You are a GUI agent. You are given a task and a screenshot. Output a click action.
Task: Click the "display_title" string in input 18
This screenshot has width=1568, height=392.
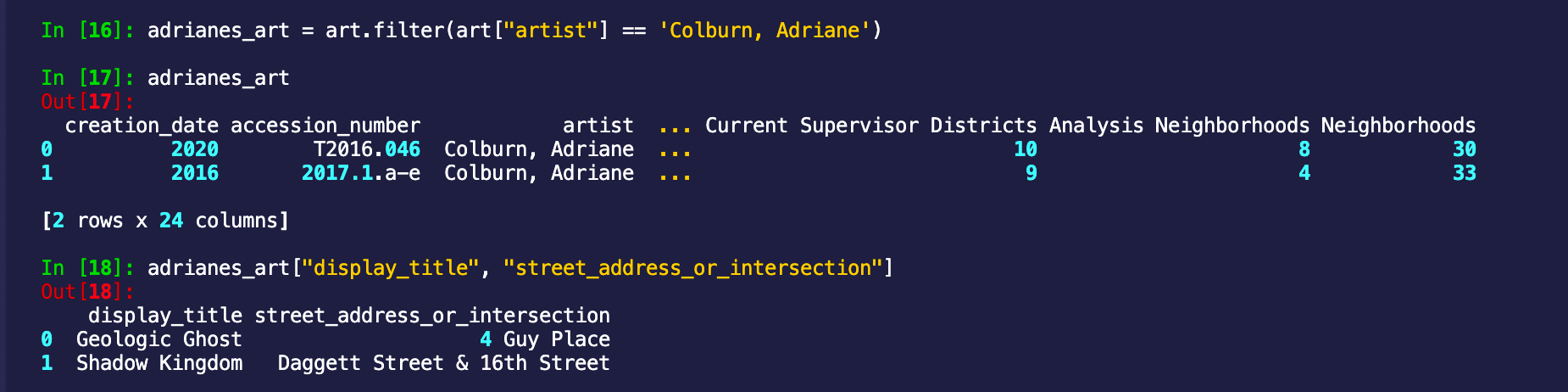[391, 268]
